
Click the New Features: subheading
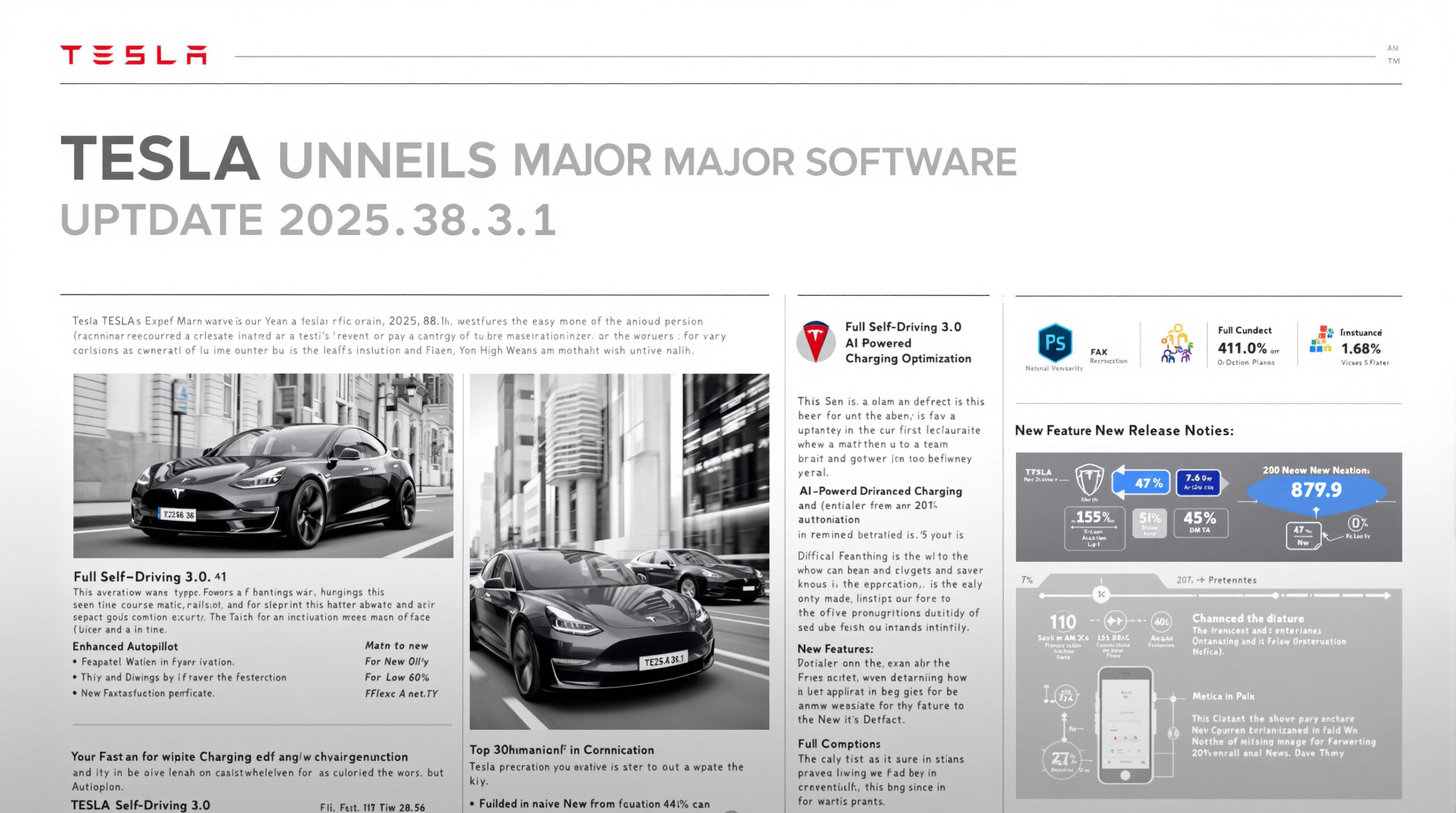[835, 649]
